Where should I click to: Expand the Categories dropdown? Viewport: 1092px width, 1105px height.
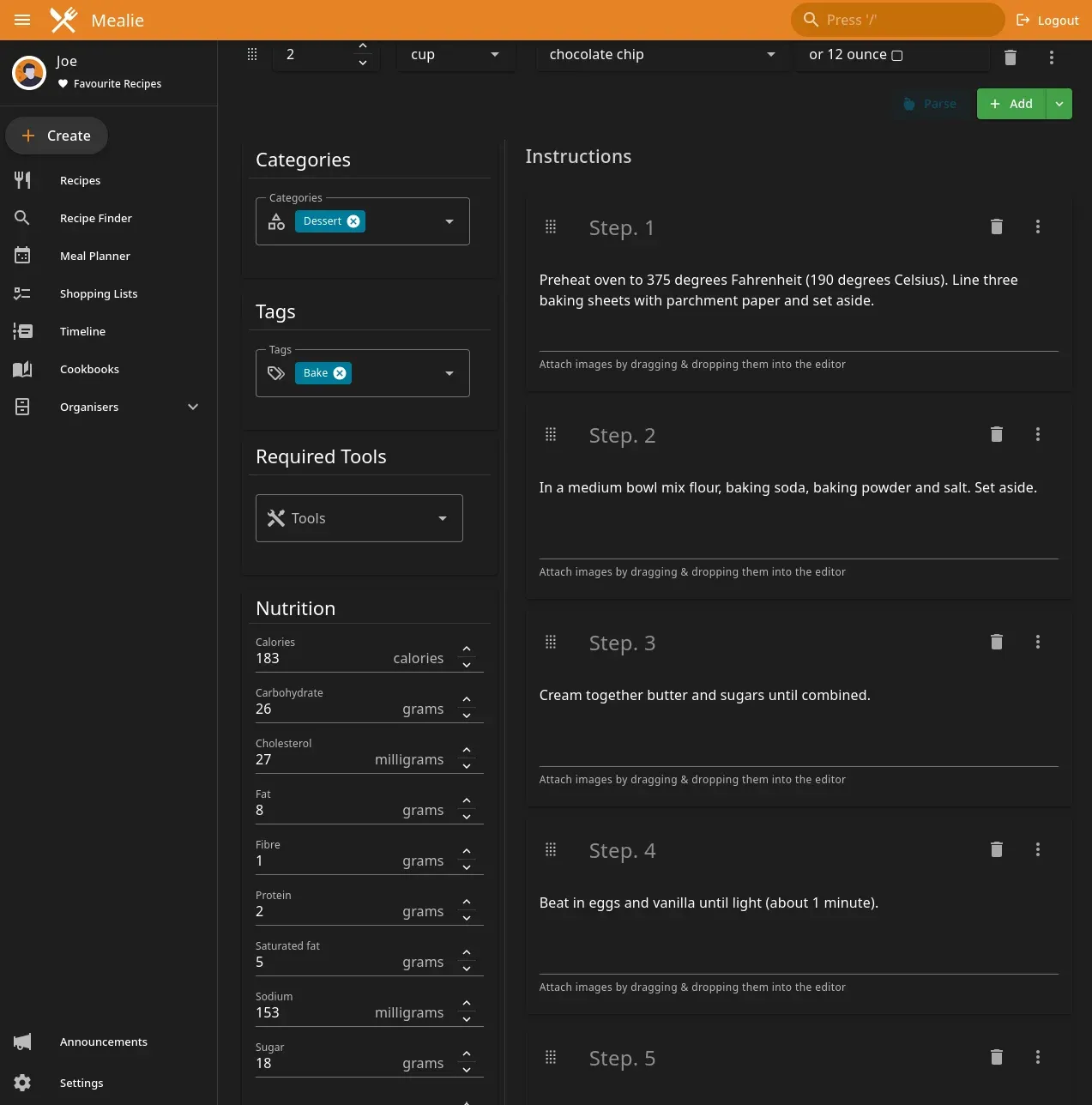449,221
